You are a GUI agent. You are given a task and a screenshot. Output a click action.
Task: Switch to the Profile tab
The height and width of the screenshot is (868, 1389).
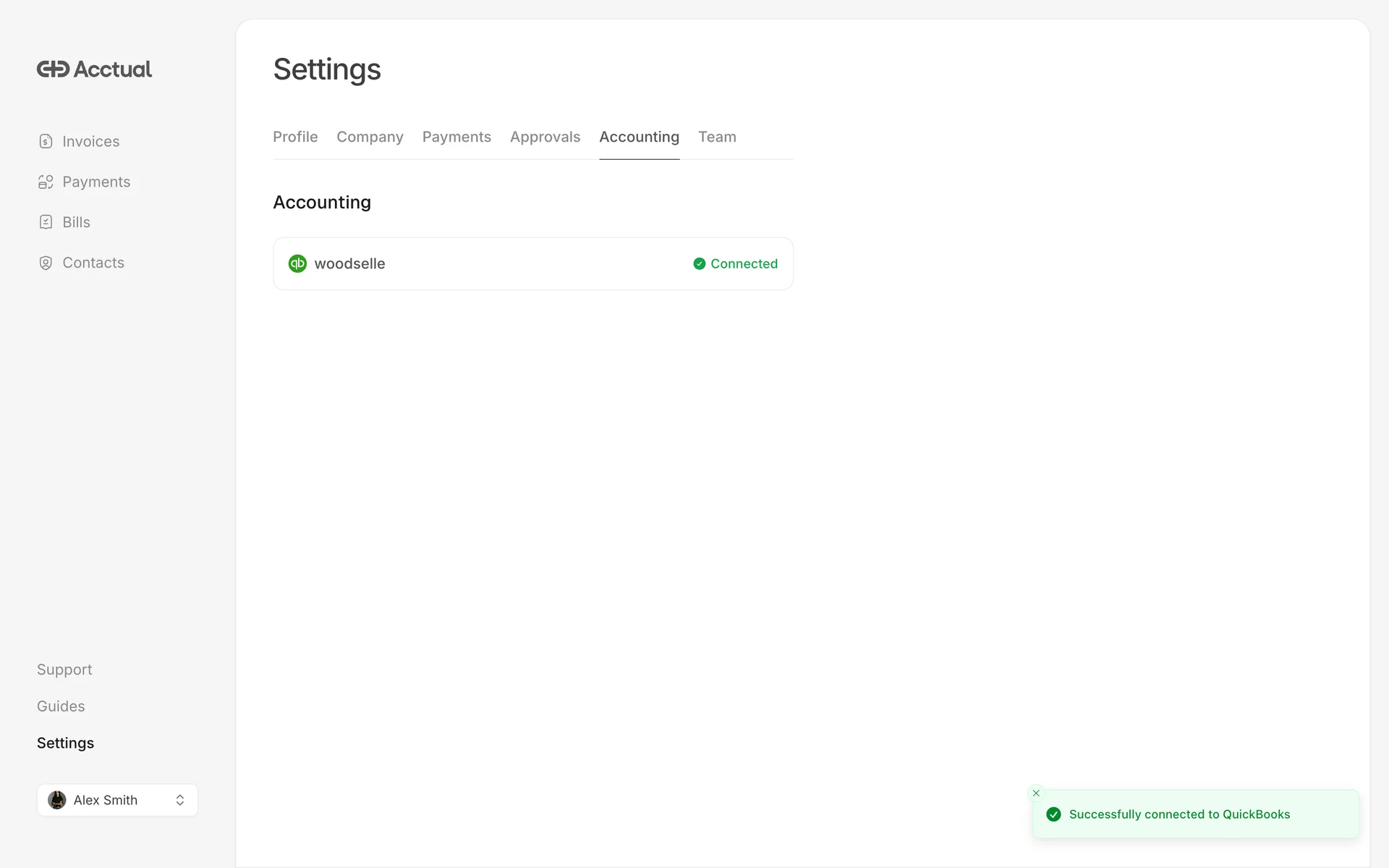pos(295,137)
